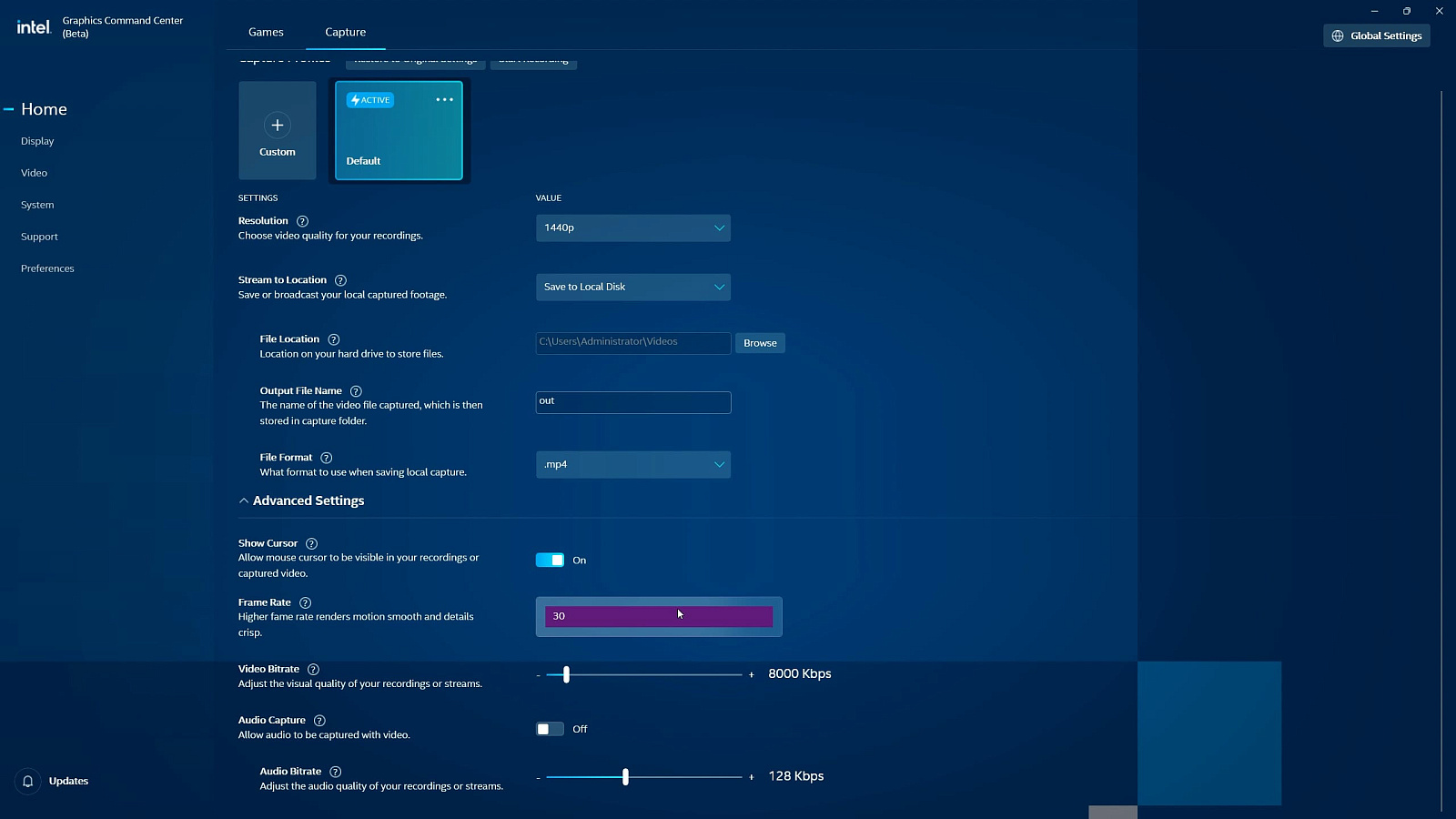
Task: Open Video in sidebar
Action: click(34, 173)
